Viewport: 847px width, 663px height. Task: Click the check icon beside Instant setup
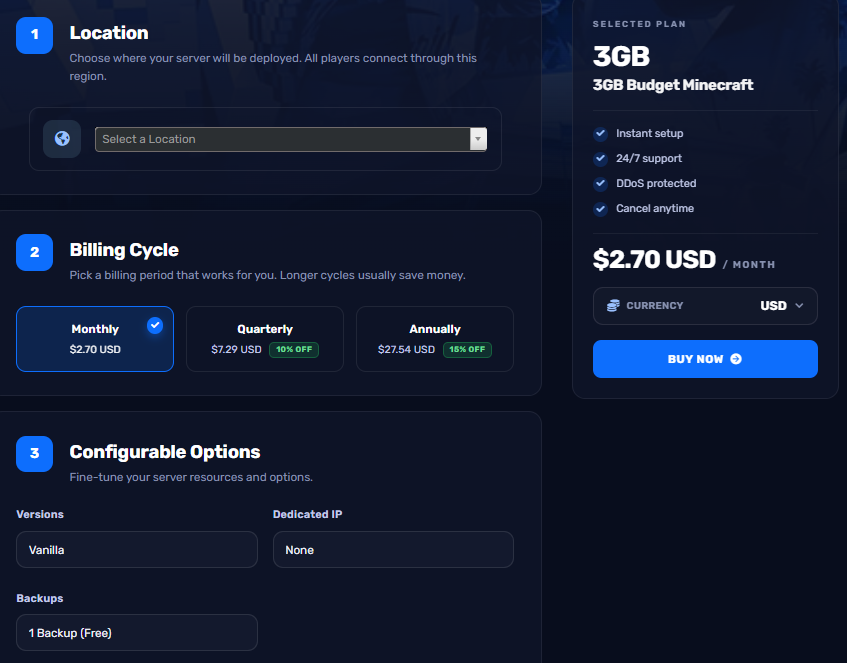tap(600, 133)
